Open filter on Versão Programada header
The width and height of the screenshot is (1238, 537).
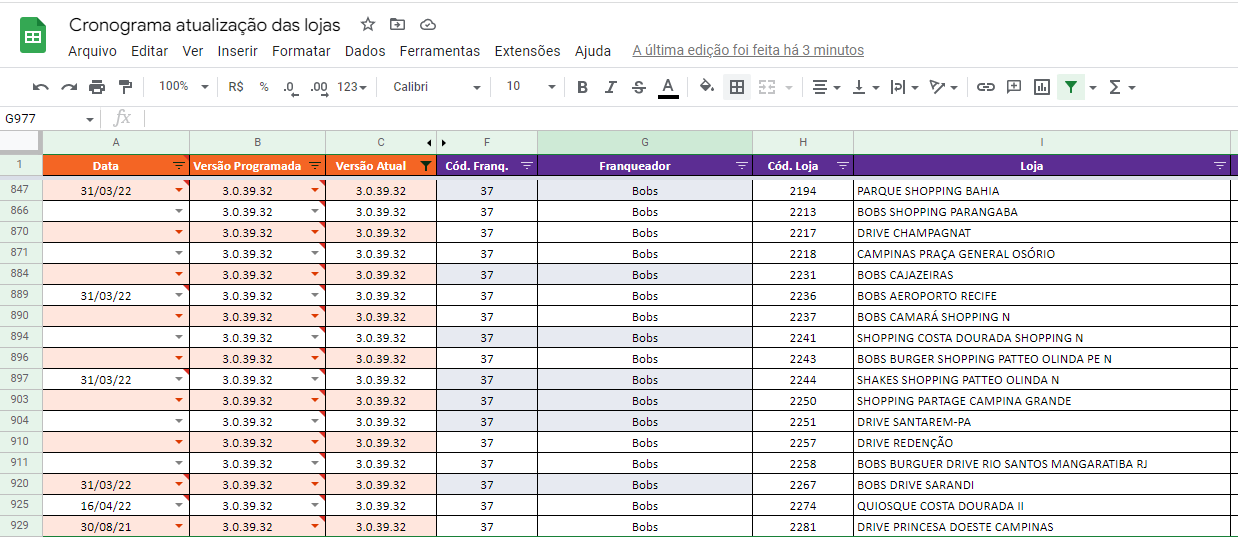click(315, 166)
